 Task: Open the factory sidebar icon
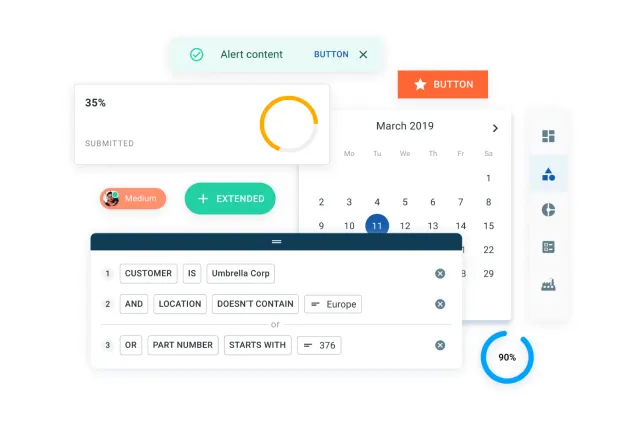click(548, 285)
